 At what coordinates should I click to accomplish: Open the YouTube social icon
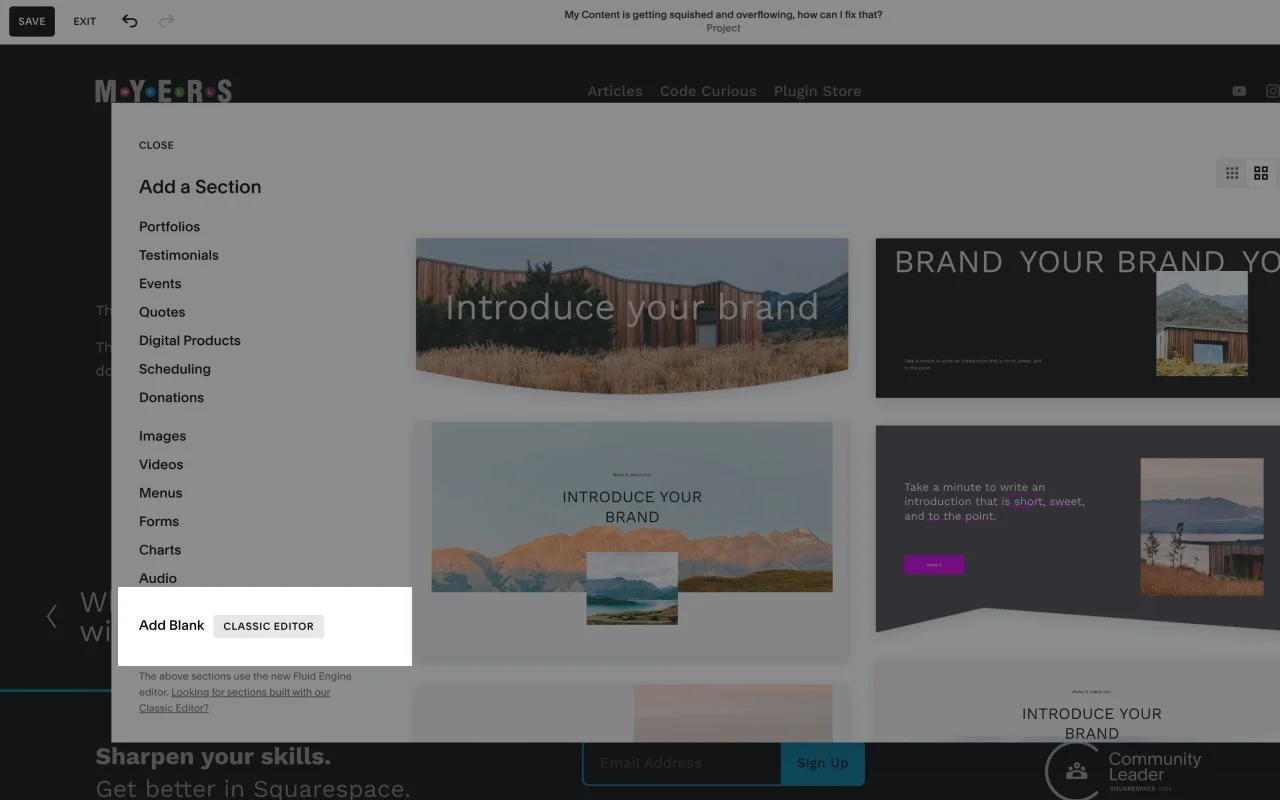click(1239, 91)
